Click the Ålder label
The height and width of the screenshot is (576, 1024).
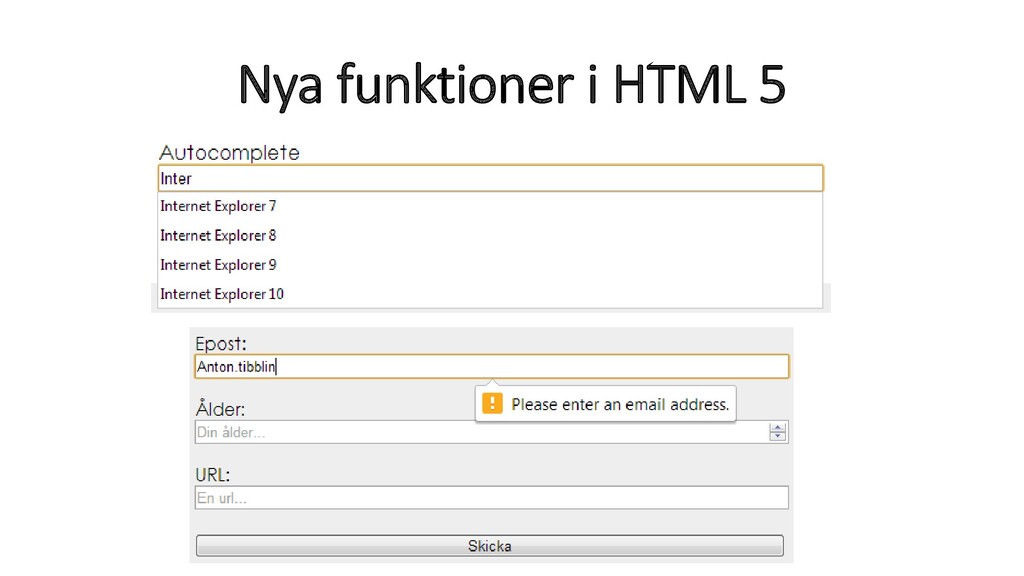pyautogui.click(x=220, y=408)
